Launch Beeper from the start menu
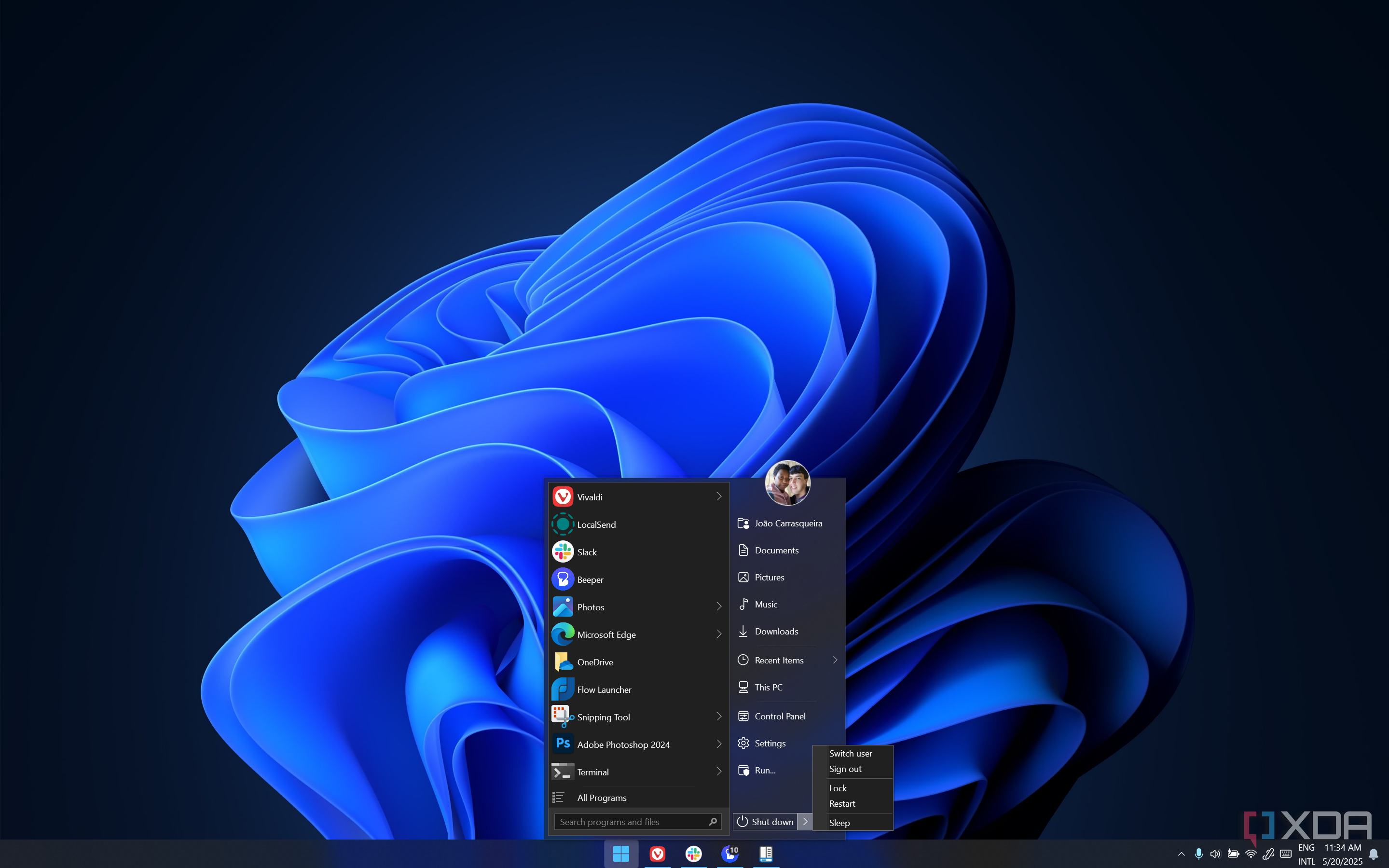The height and width of the screenshot is (868, 1389). (590, 579)
